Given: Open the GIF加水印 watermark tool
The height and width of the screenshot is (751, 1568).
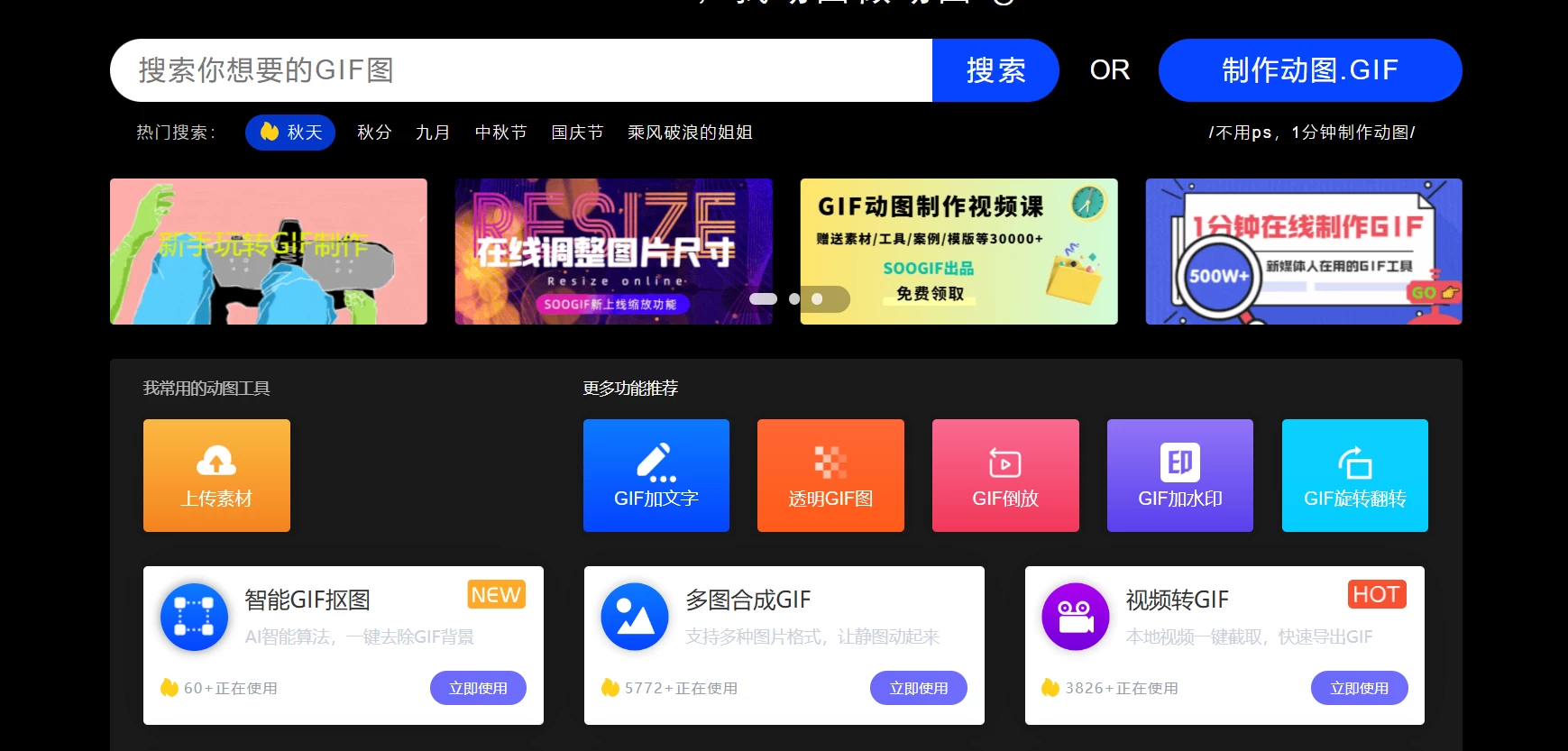Looking at the screenshot, I should pos(1179,475).
